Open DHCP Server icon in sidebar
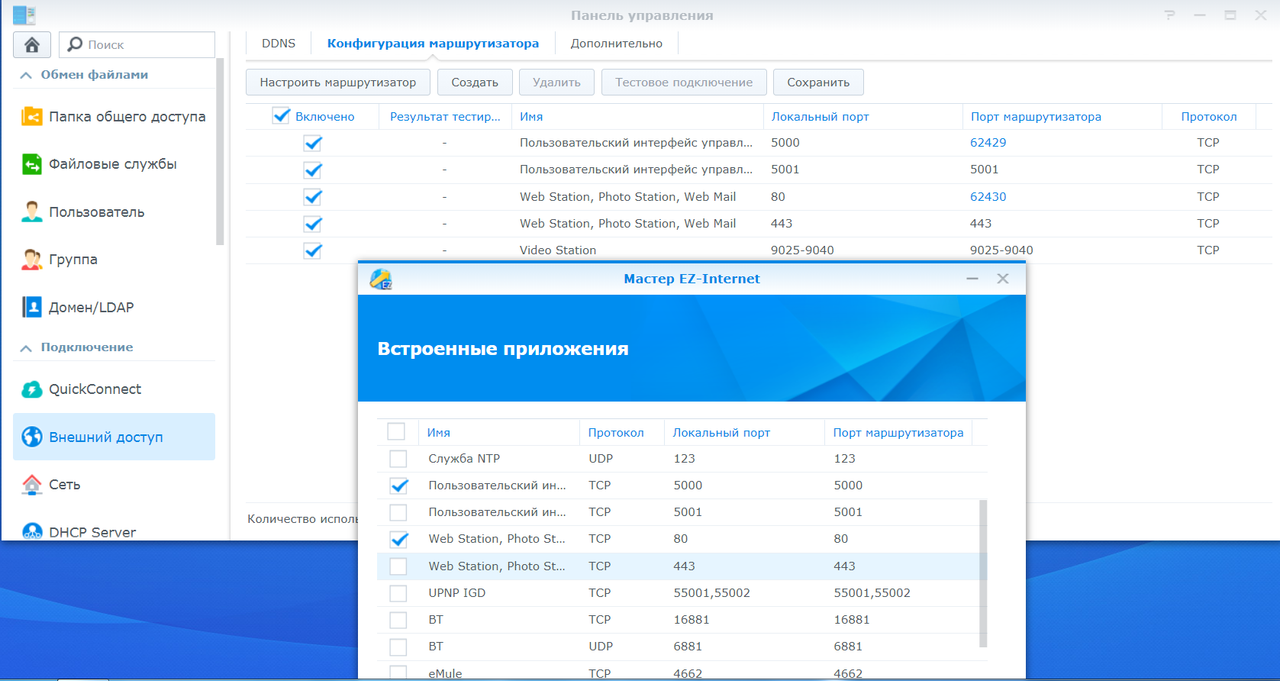Viewport: 1280px width, 681px height. point(32,531)
